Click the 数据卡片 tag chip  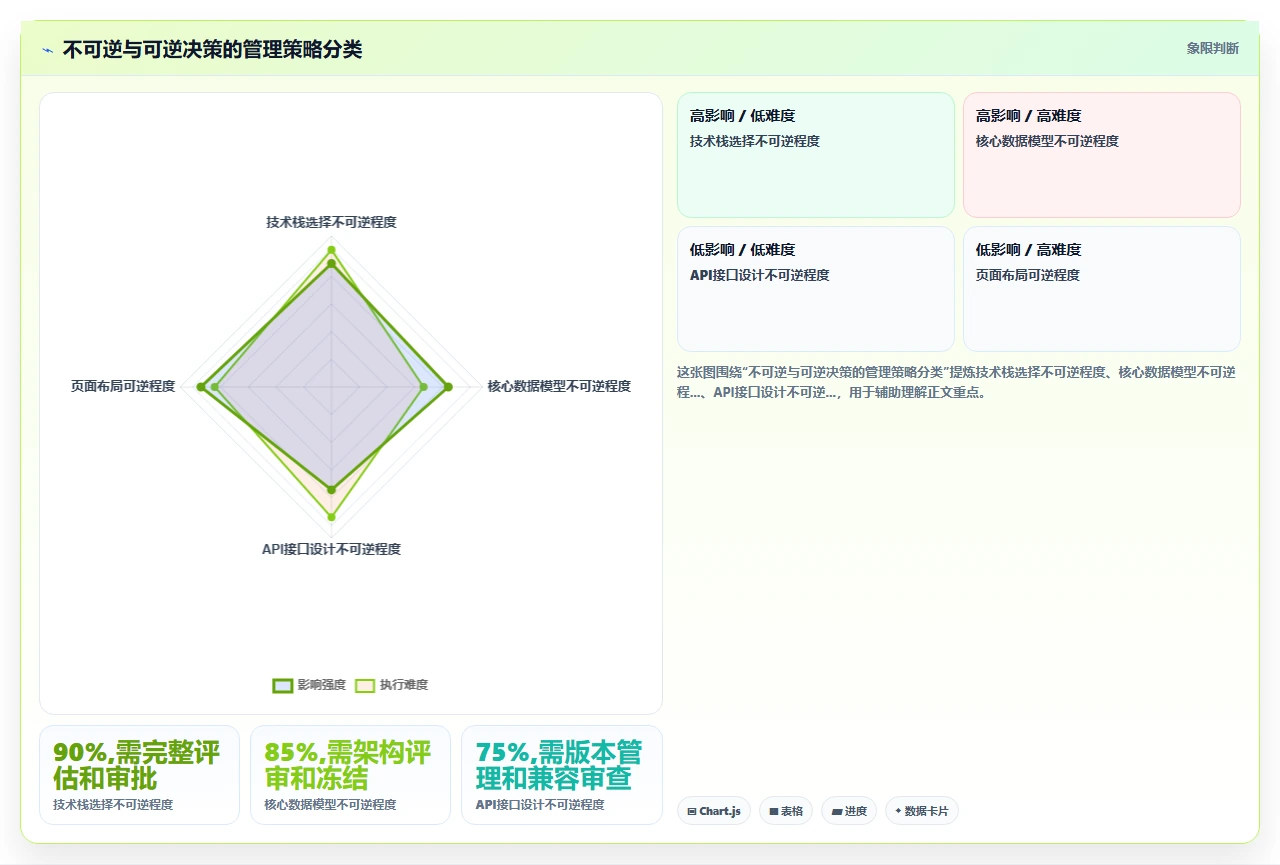pos(922,811)
